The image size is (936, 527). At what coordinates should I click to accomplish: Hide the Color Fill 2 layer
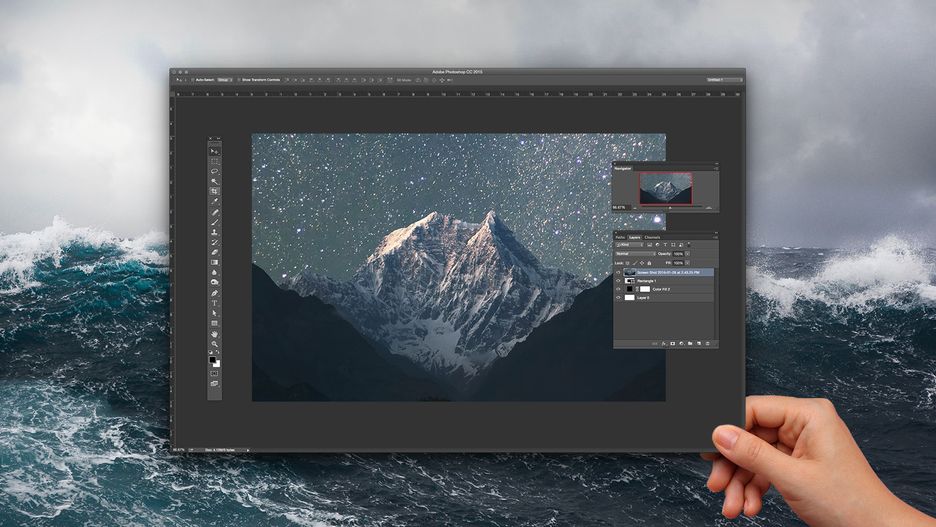pyautogui.click(x=618, y=289)
